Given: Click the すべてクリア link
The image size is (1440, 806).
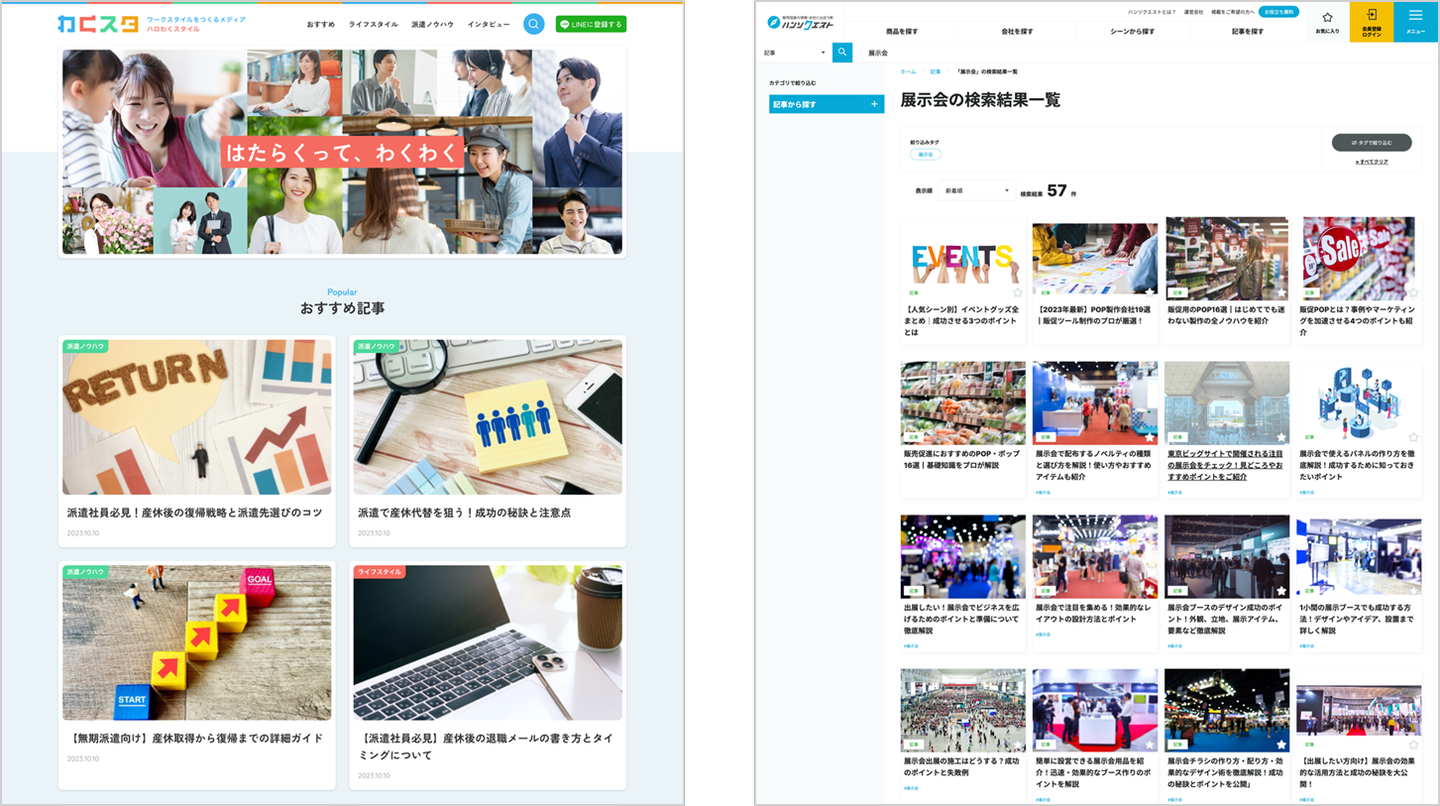Looking at the screenshot, I should pos(1371,162).
